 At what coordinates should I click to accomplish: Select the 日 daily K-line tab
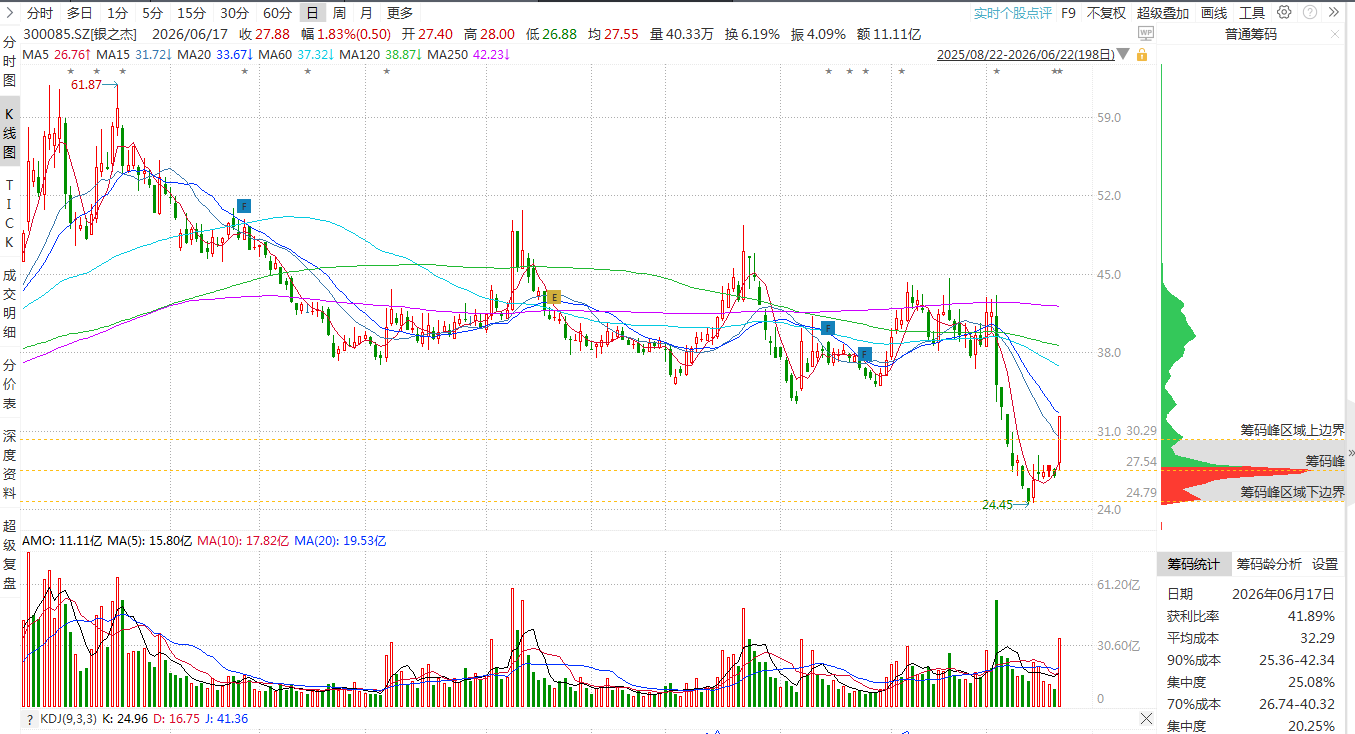tap(313, 13)
